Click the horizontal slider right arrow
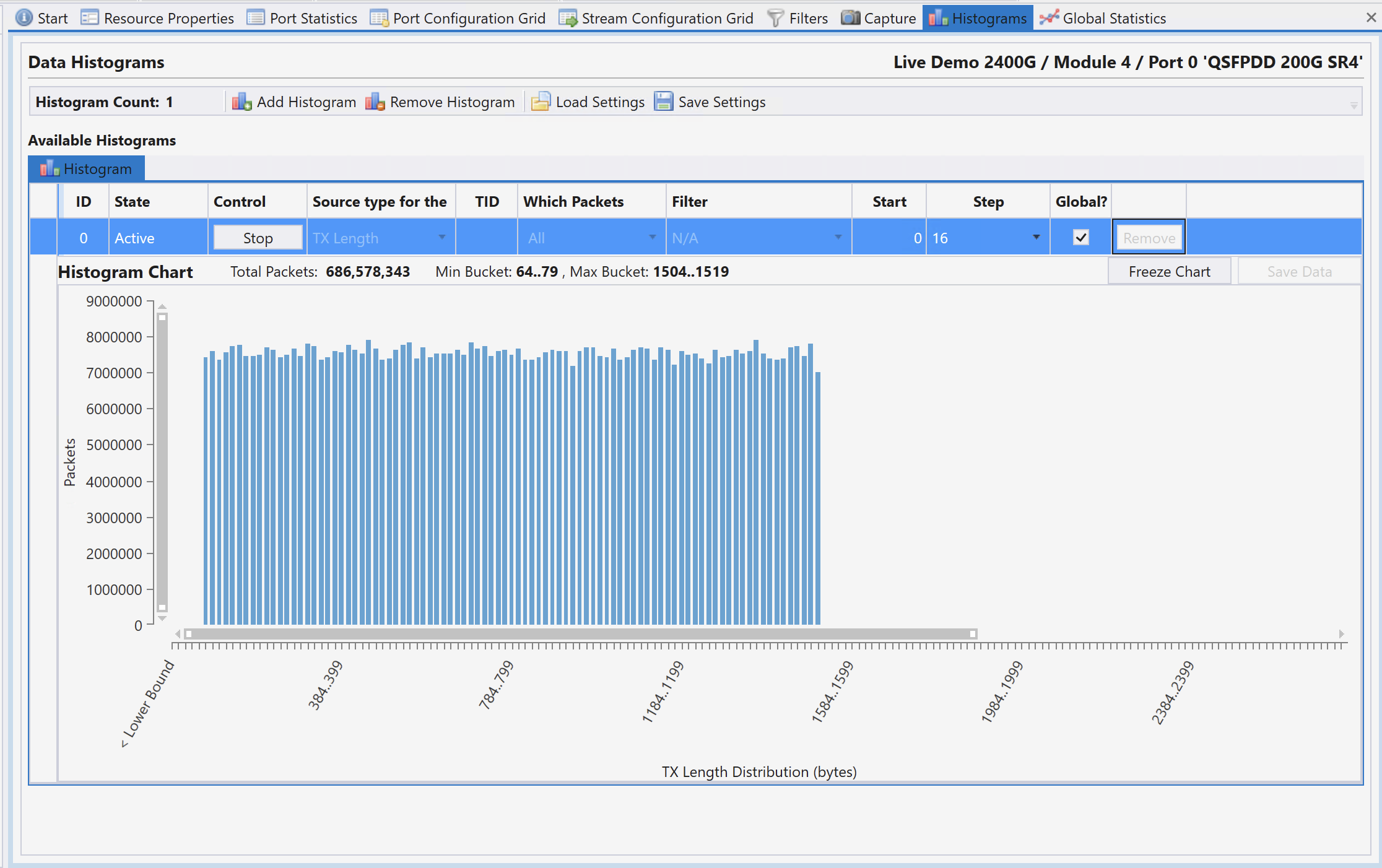Screen dimensions: 1382x868 coord(1342,634)
